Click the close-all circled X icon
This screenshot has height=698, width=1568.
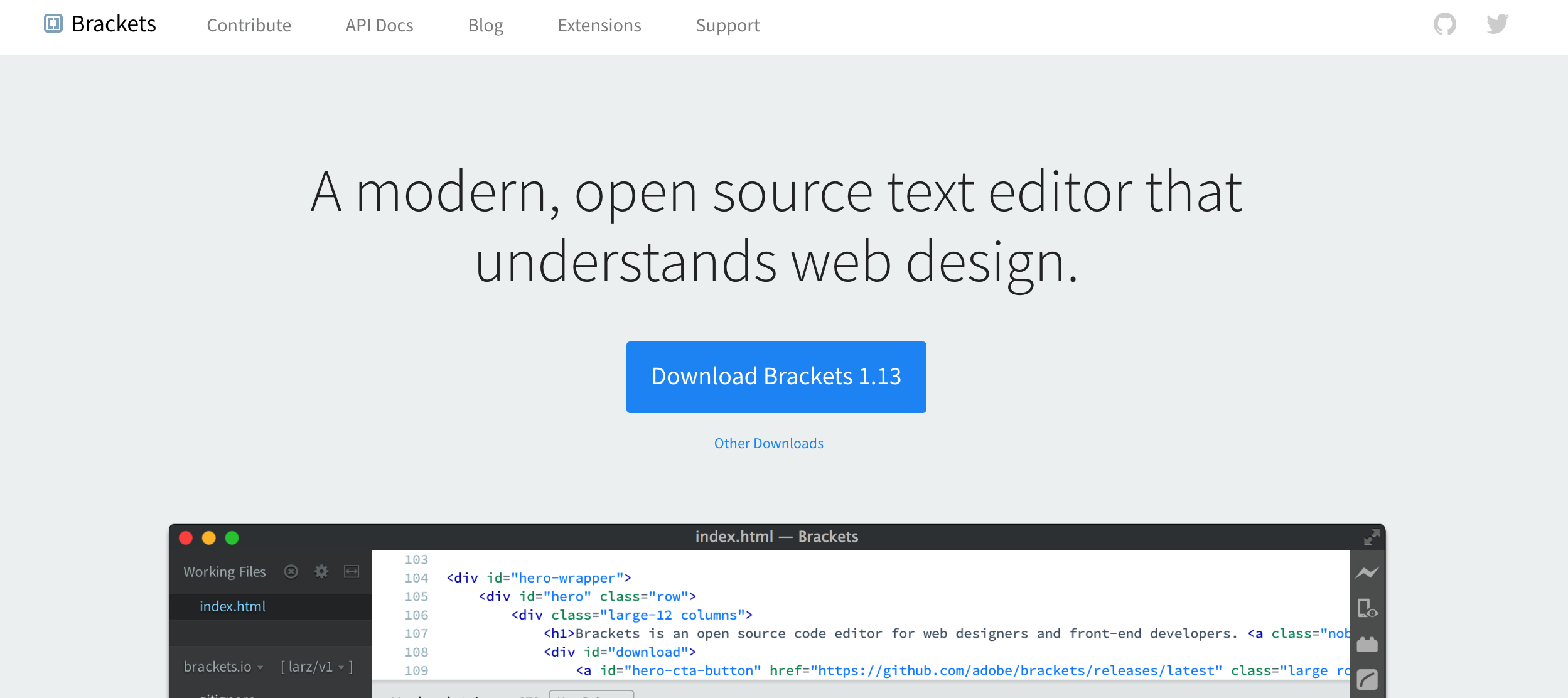291,571
